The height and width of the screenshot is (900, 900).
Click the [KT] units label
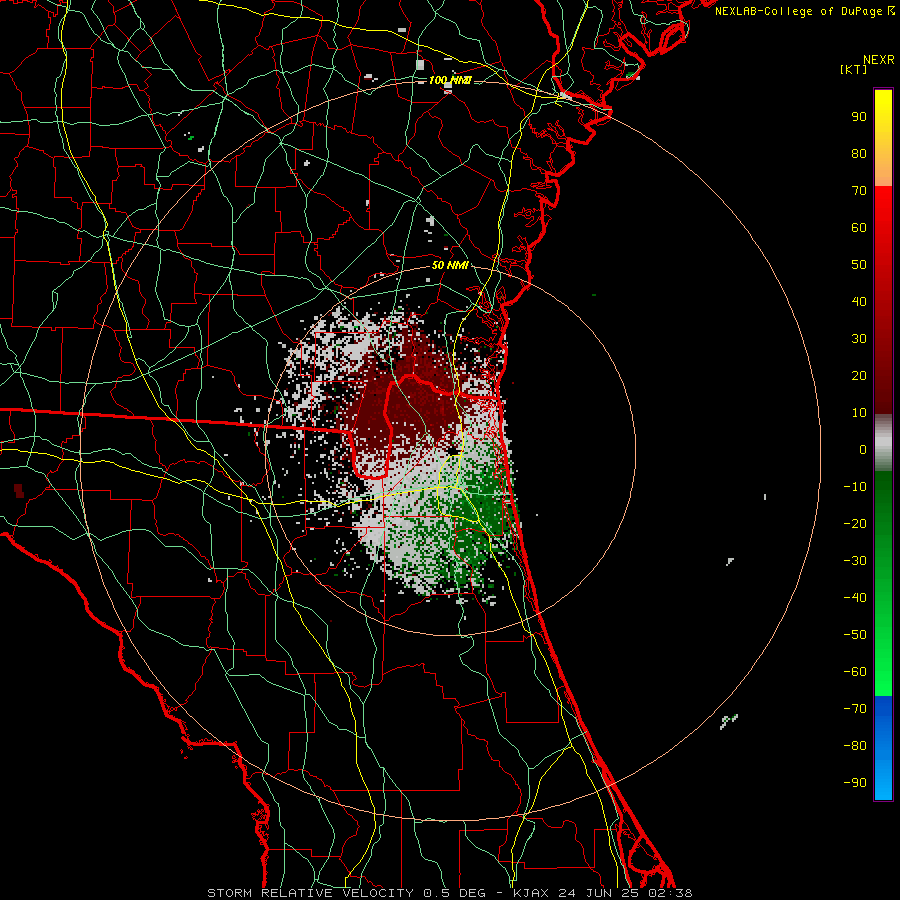click(854, 69)
